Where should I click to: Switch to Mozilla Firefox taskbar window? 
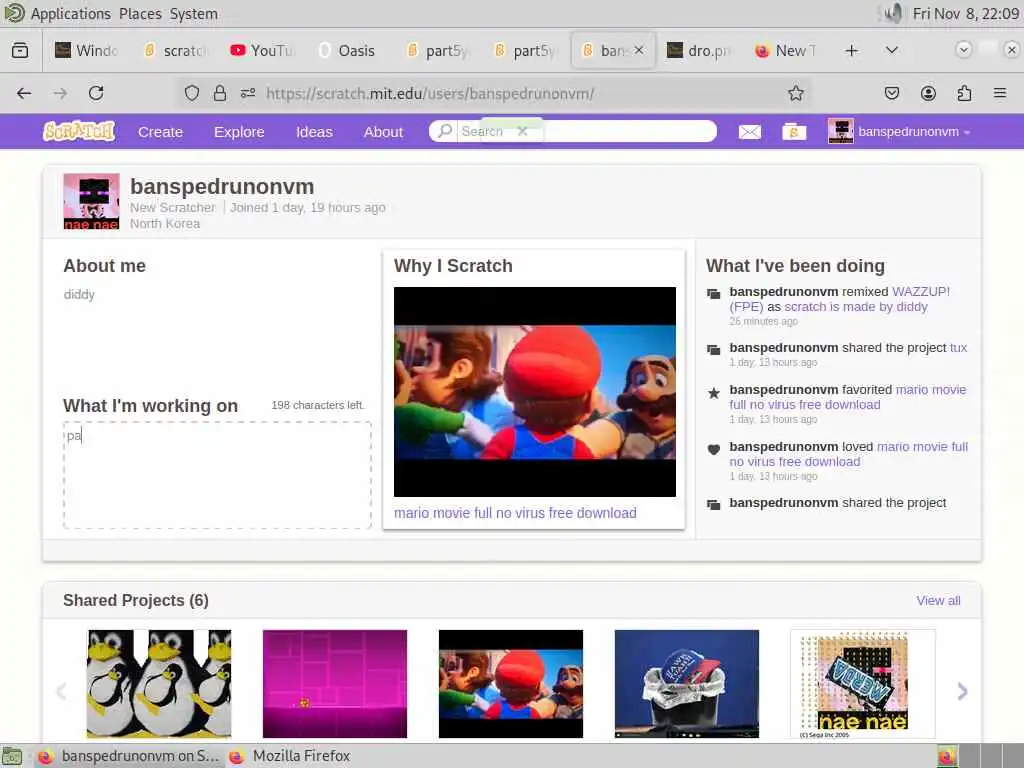click(291, 756)
